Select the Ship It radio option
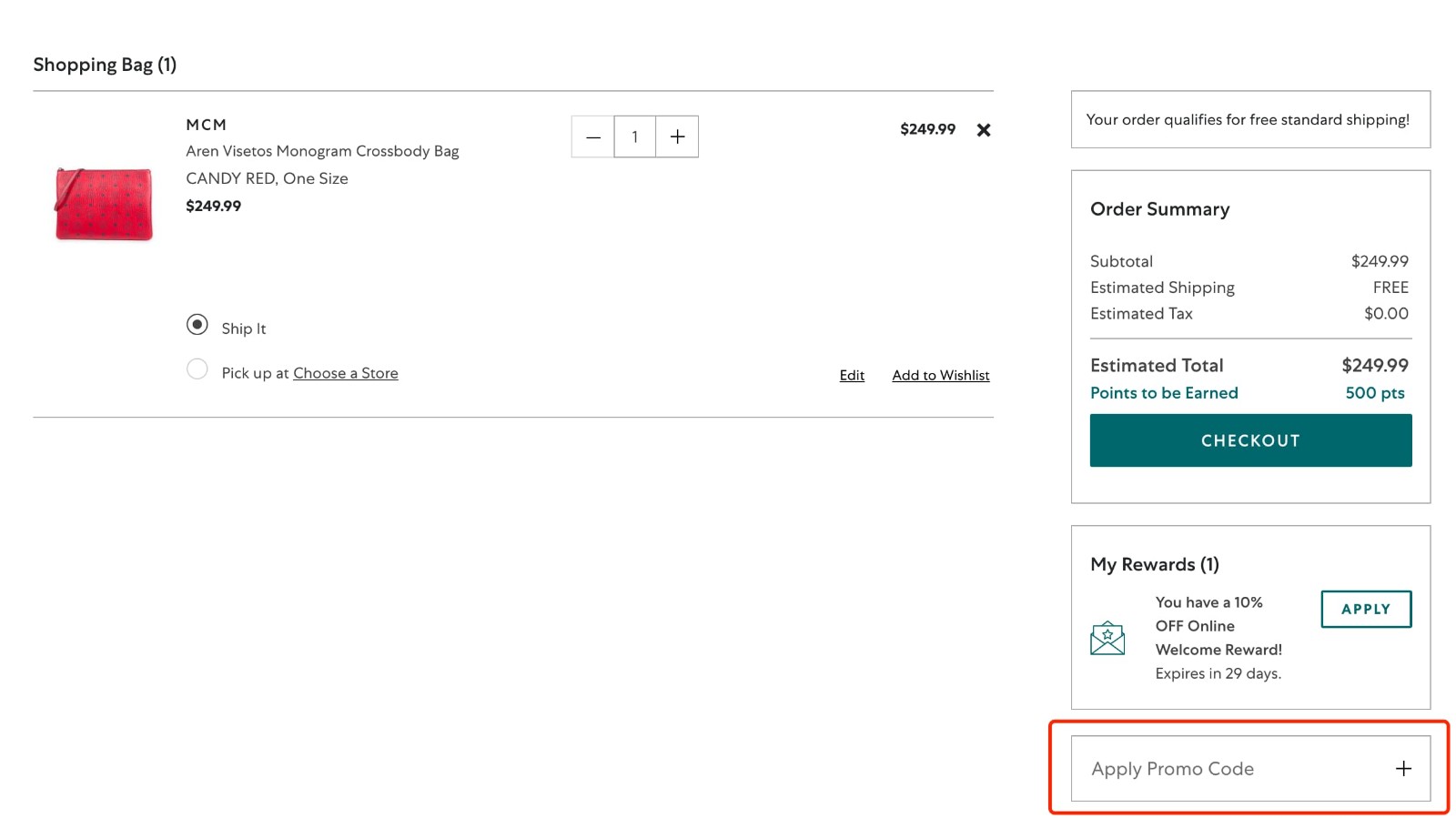The height and width of the screenshot is (818, 1456). pos(197,325)
